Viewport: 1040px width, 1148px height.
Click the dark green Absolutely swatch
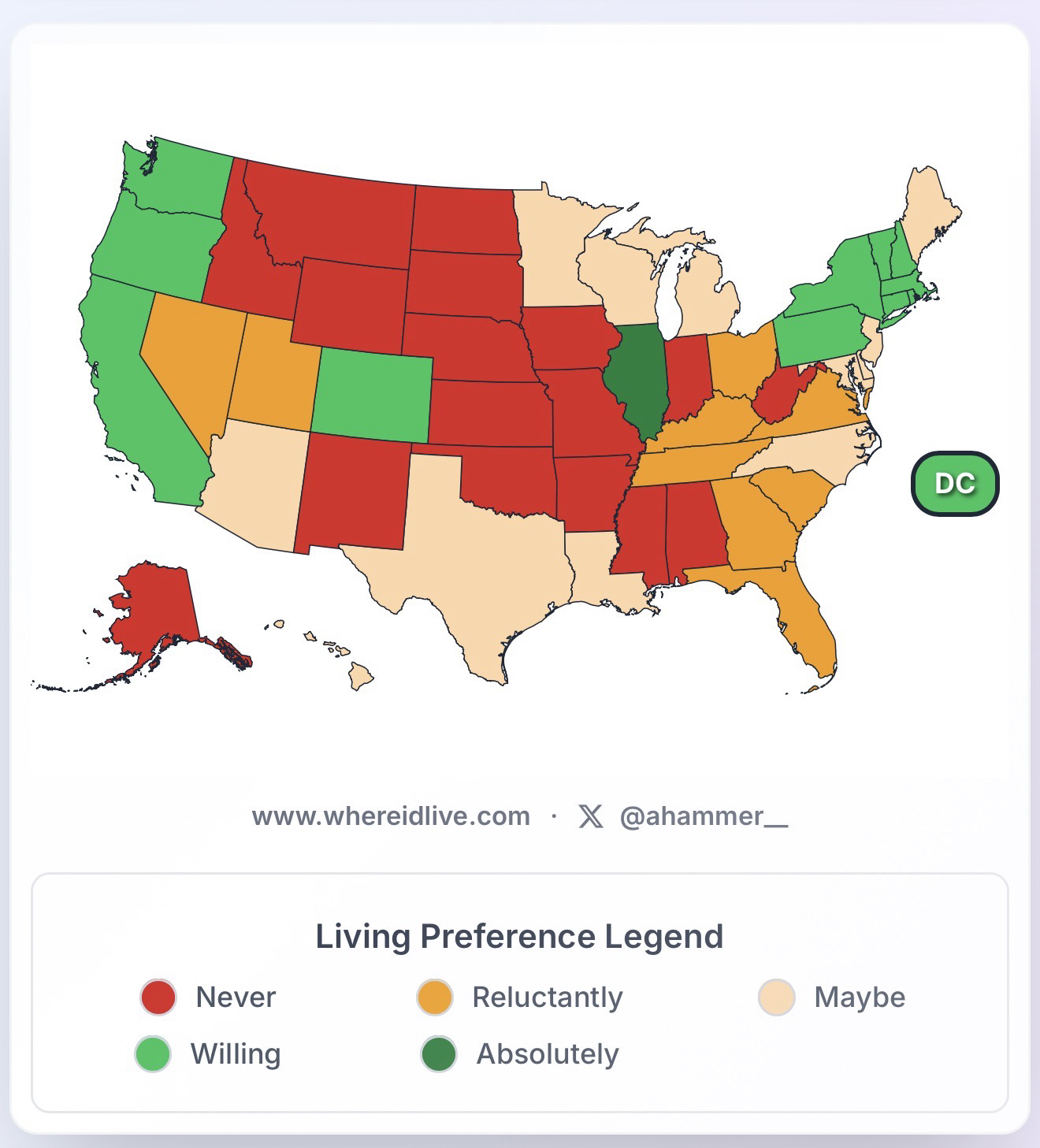coord(438,1054)
